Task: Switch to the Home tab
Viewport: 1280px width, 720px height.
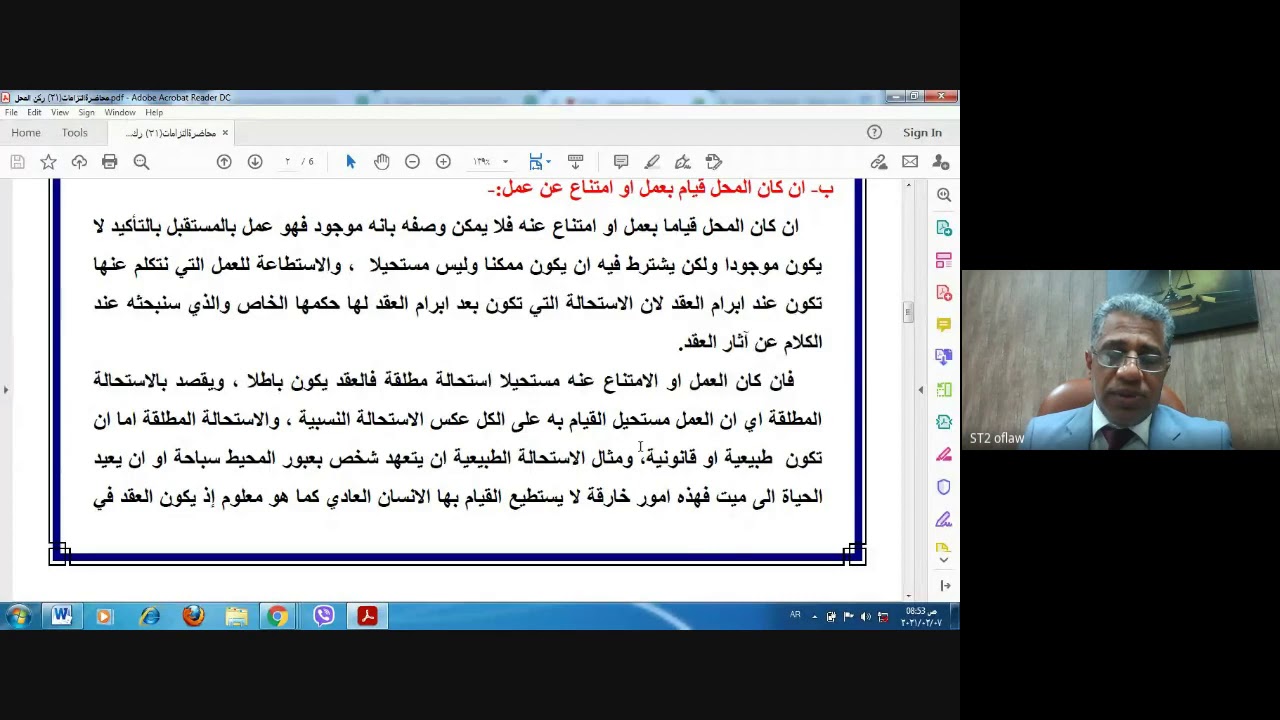Action: coord(26,132)
